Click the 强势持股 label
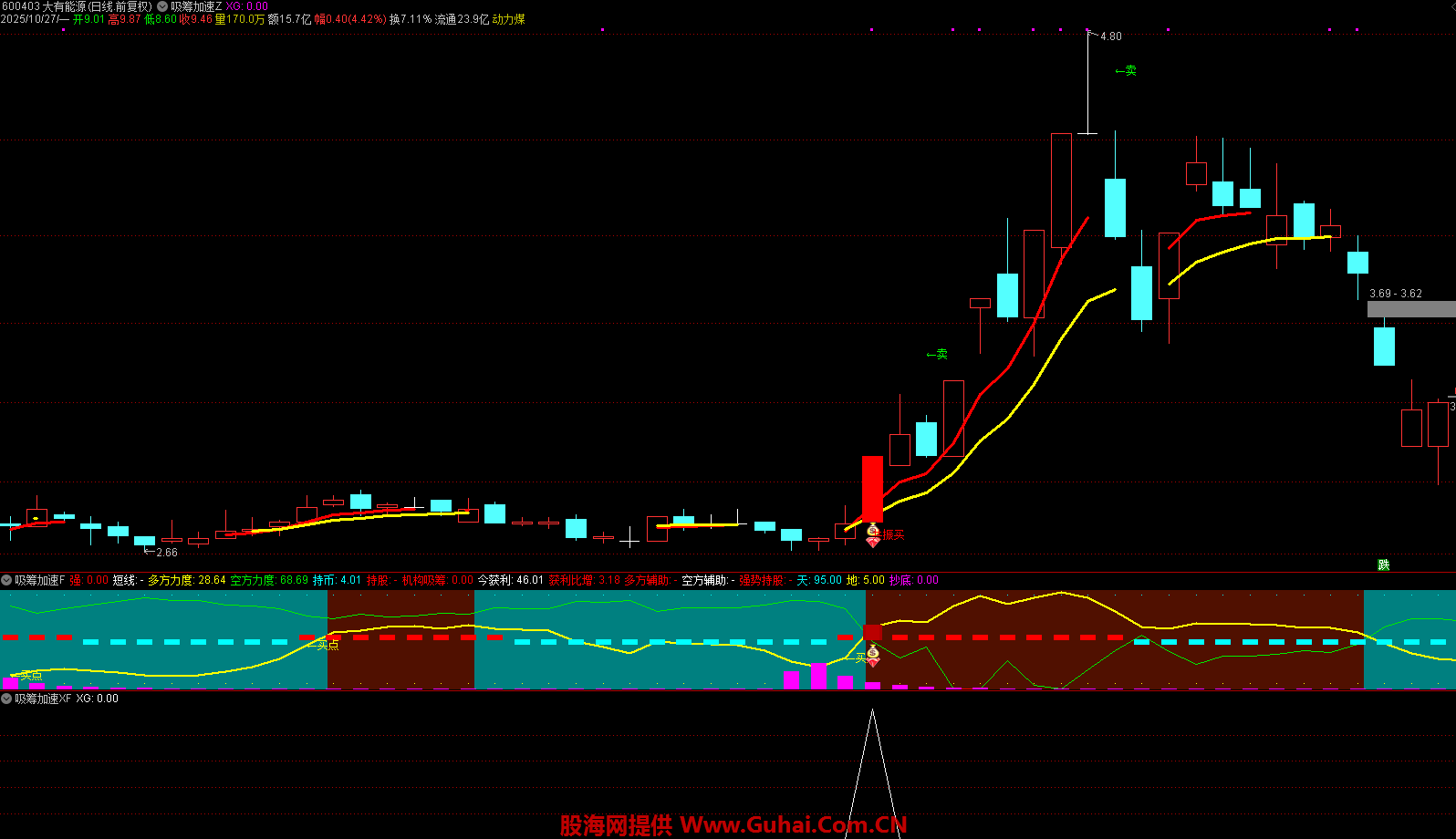The width and height of the screenshot is (1456, 839). (x=762, y=580)
